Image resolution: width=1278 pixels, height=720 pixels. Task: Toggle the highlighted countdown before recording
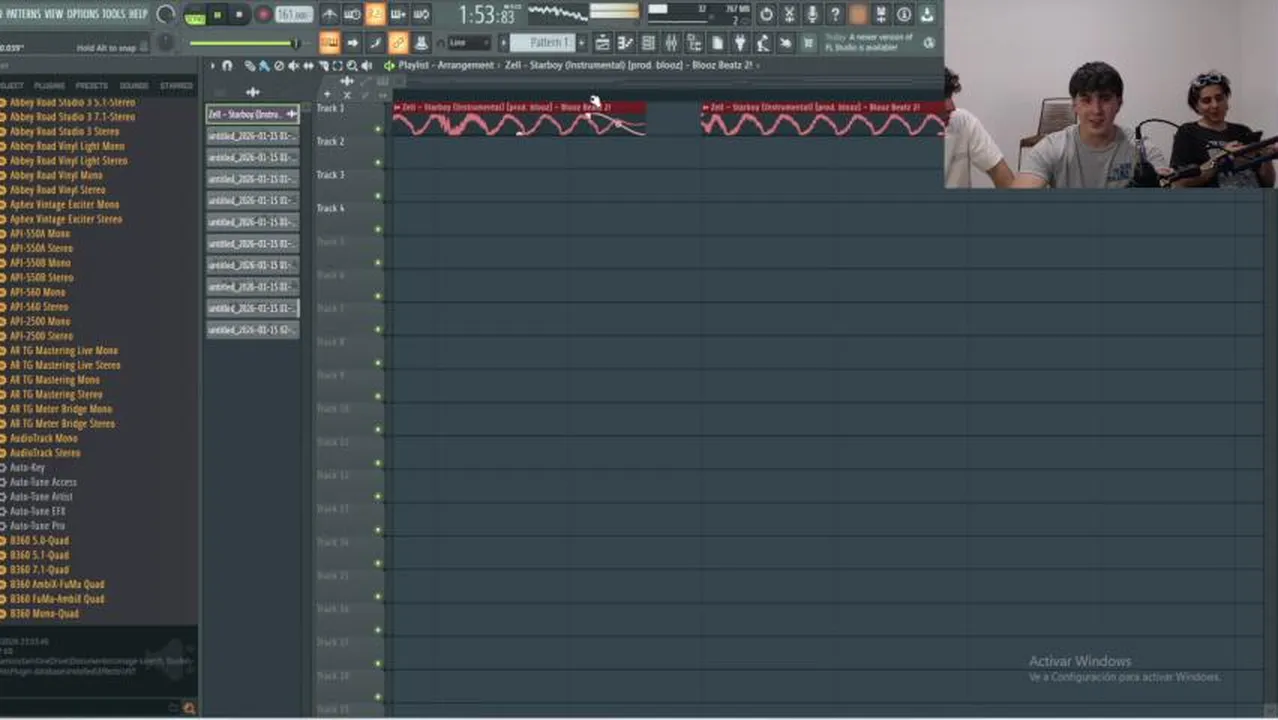point(375,14)
